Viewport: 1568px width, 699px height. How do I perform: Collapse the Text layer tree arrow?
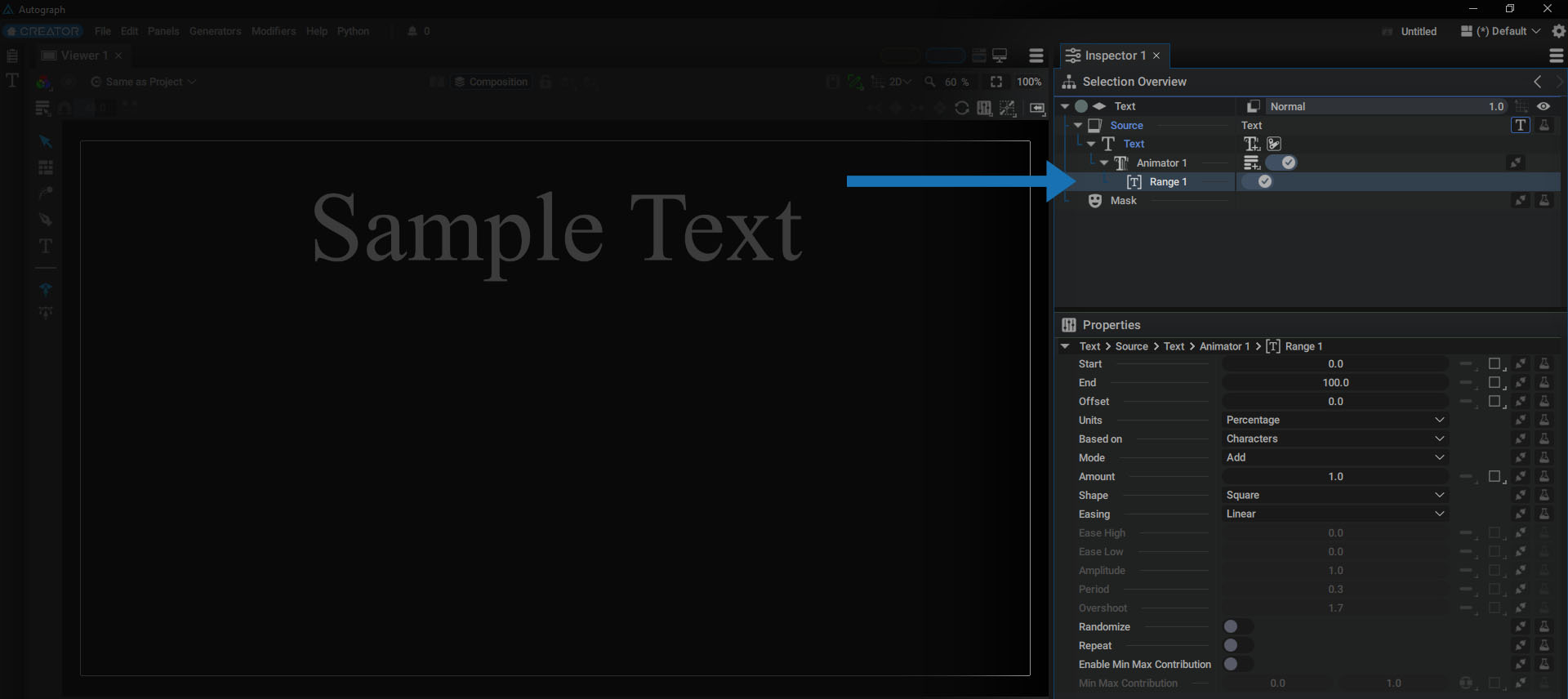[1065, 106]
